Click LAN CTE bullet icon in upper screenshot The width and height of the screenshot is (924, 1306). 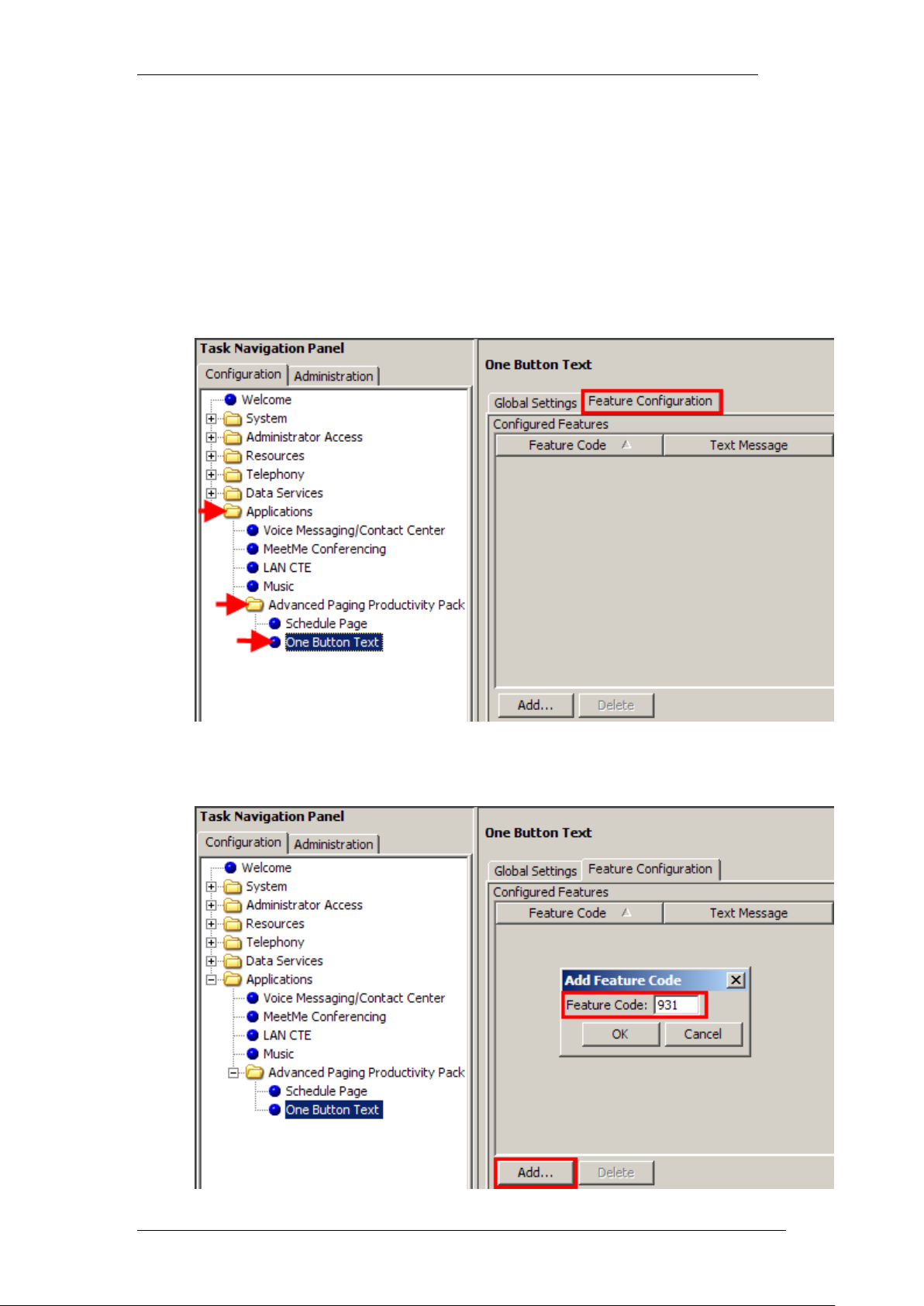coord(253,567)
